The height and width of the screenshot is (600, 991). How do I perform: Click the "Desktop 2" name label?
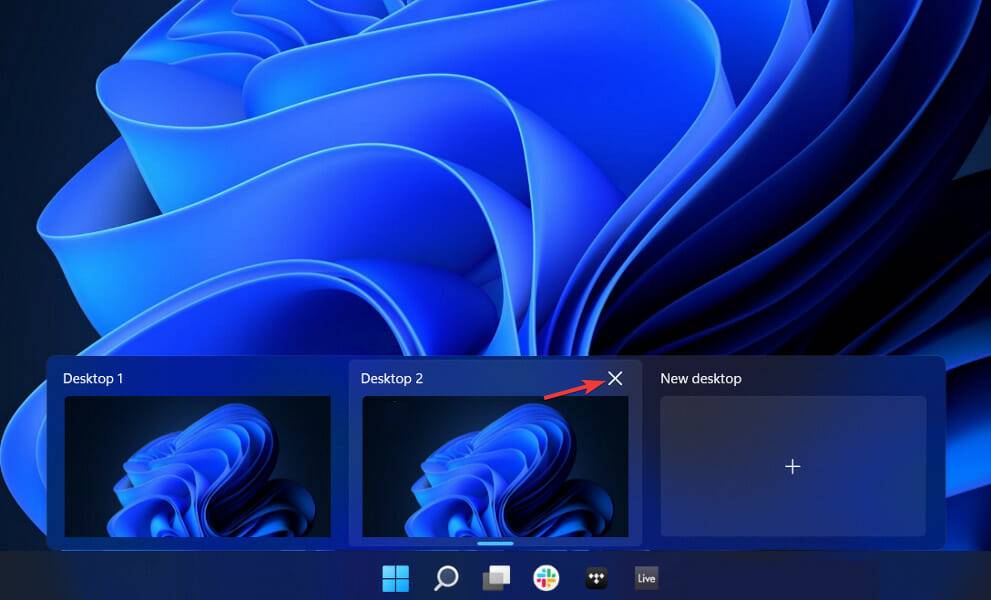[391, 379]
